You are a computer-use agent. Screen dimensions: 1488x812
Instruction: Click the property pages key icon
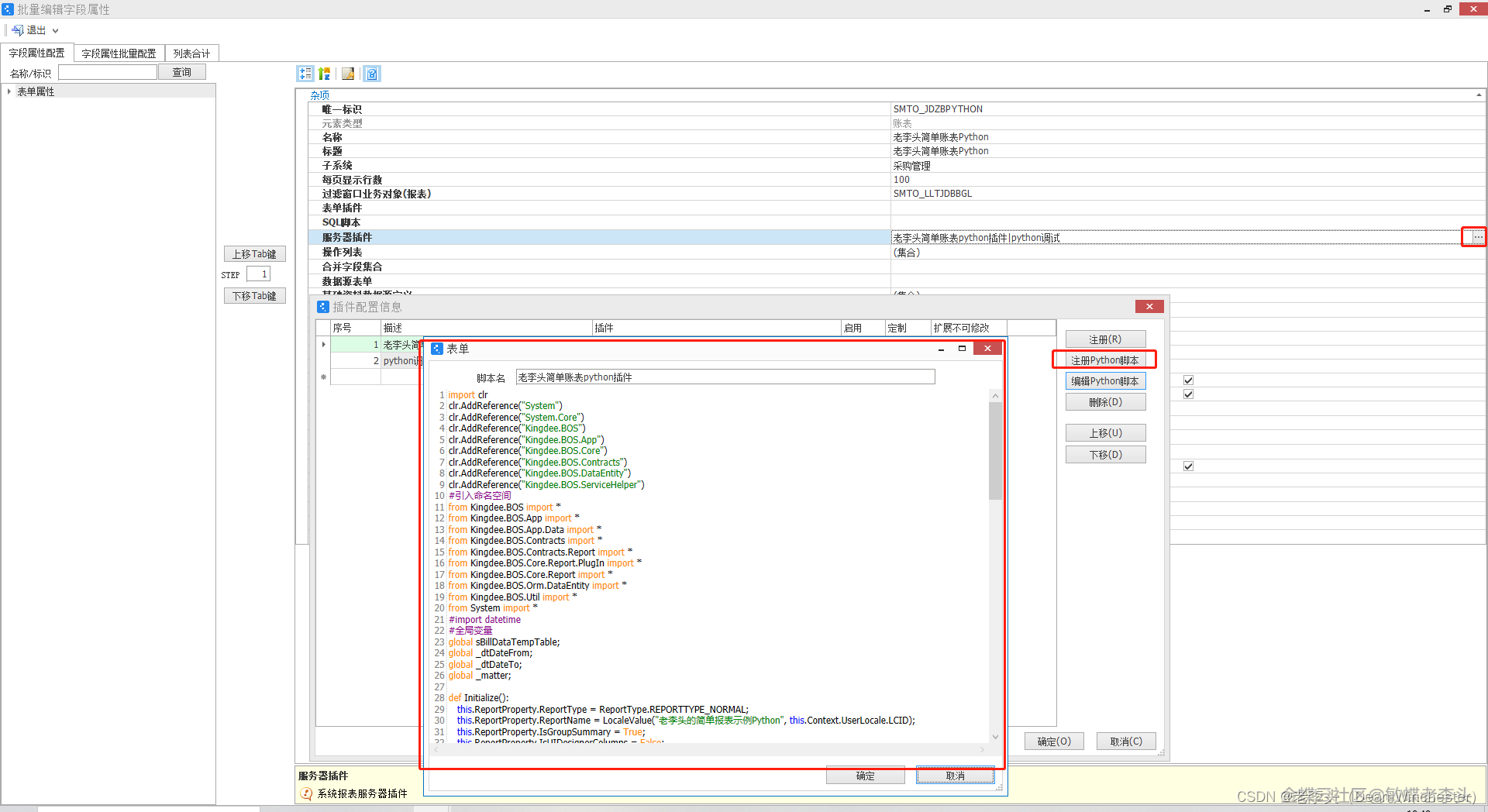click(348, 74)
